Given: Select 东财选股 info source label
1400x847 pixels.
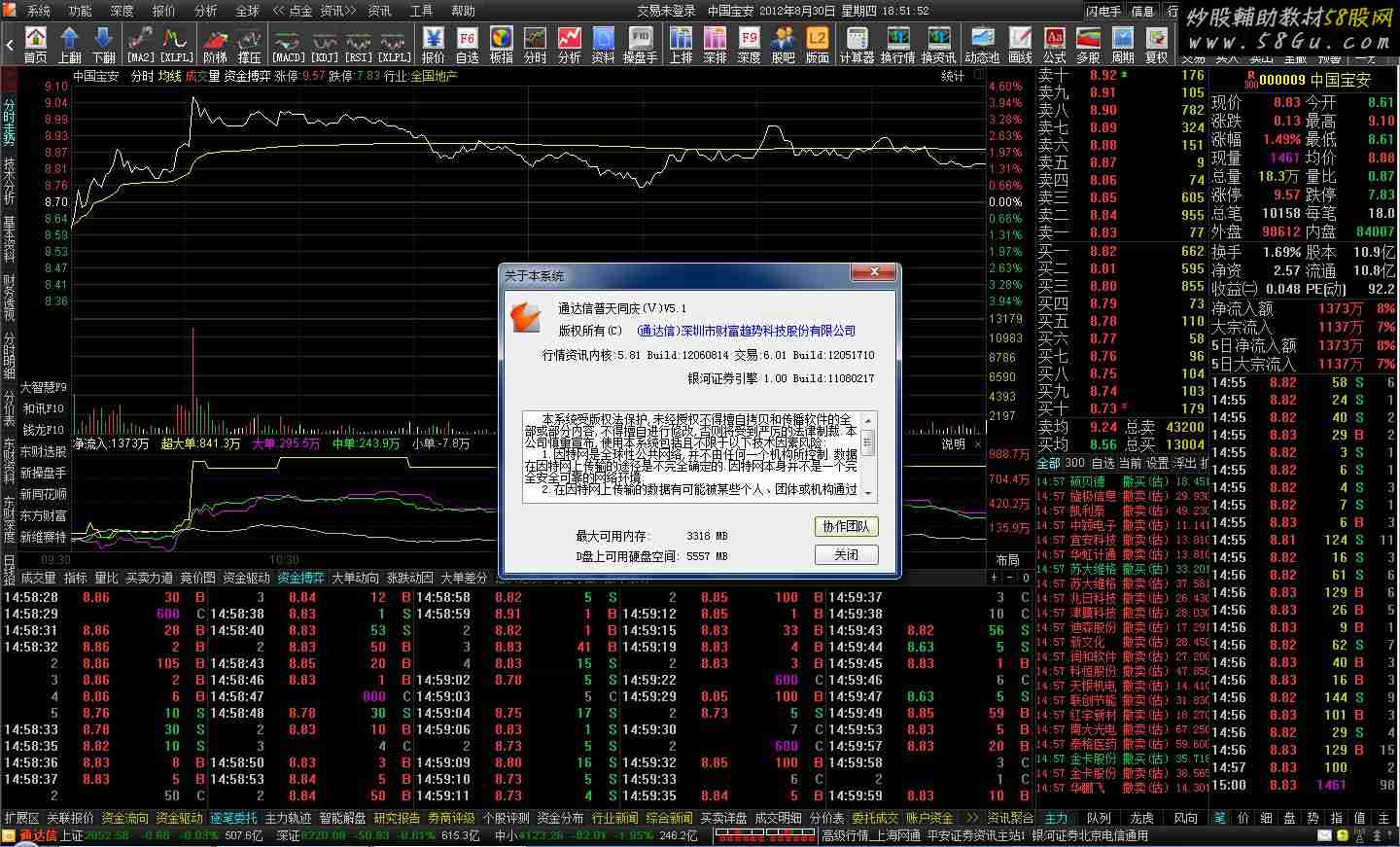Looking at the screenshot, I should tap(44, 451).
